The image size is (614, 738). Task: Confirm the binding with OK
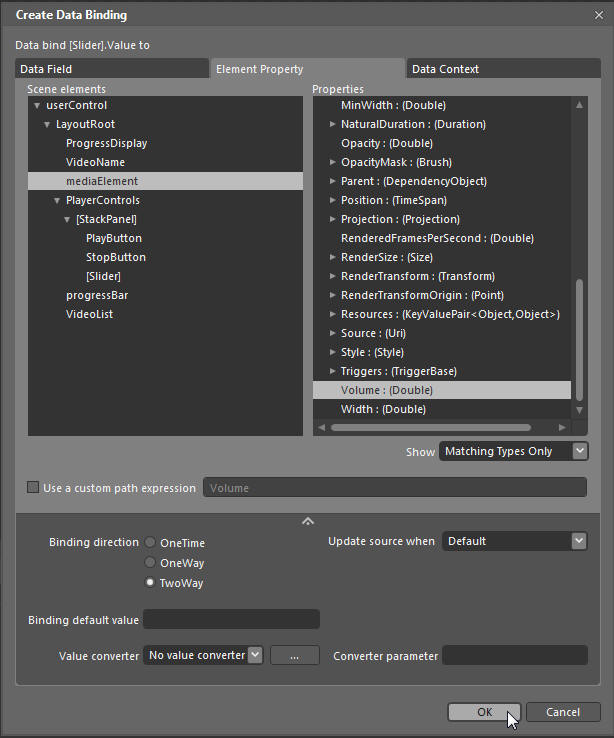click(x=484, y=712)
